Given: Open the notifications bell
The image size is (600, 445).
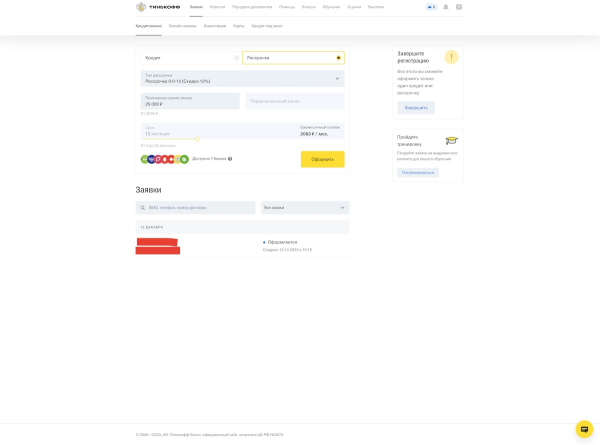Looking at the screenshot, I should coord(446,7).
